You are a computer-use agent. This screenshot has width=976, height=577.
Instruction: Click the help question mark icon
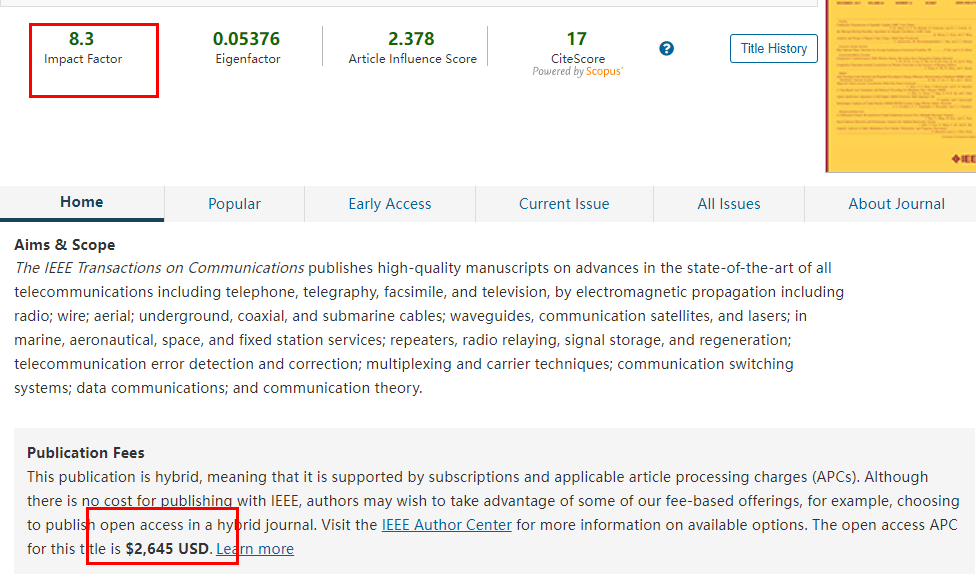coord(666,47)
